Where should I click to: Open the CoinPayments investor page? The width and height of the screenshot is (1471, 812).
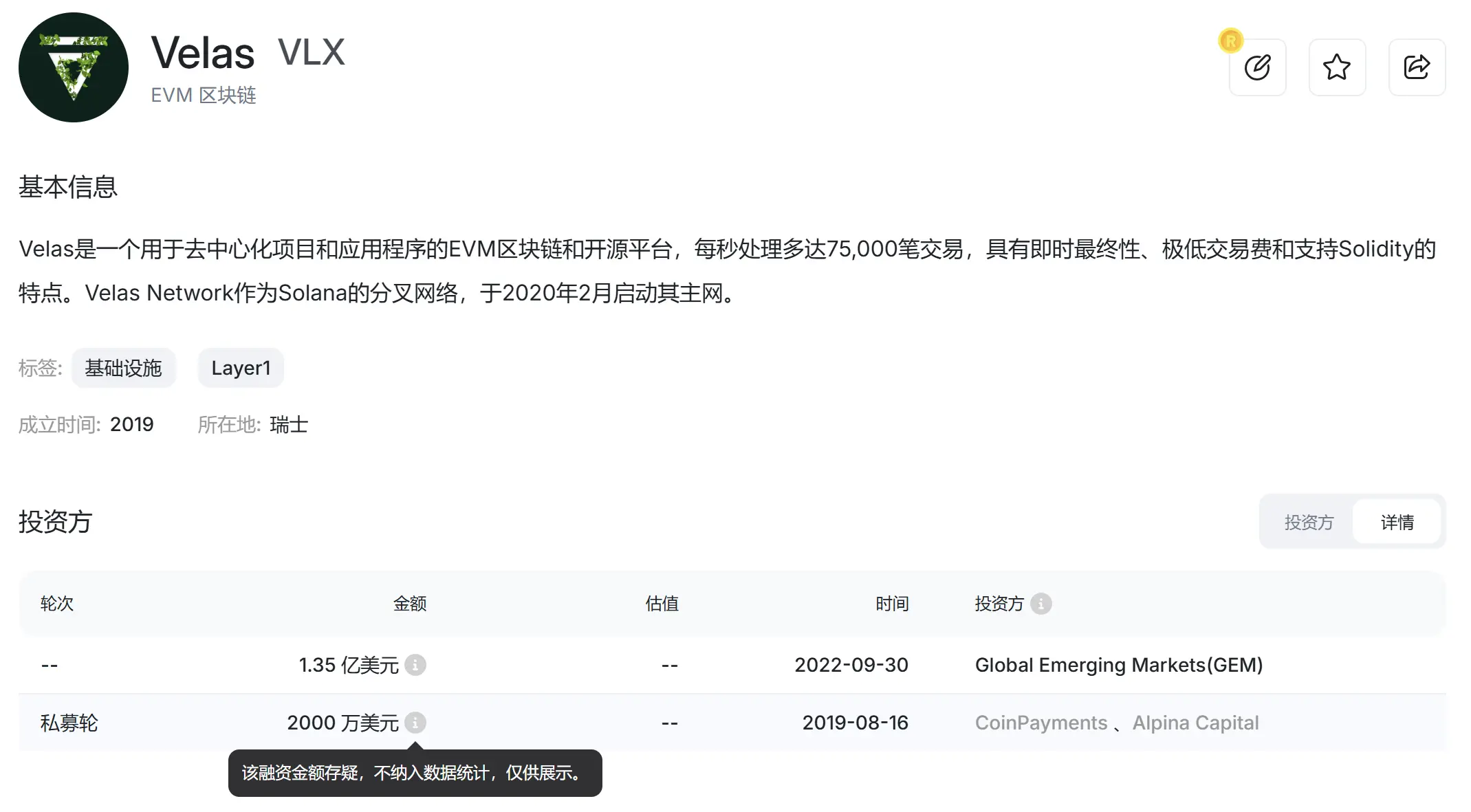pos(1040,723)
